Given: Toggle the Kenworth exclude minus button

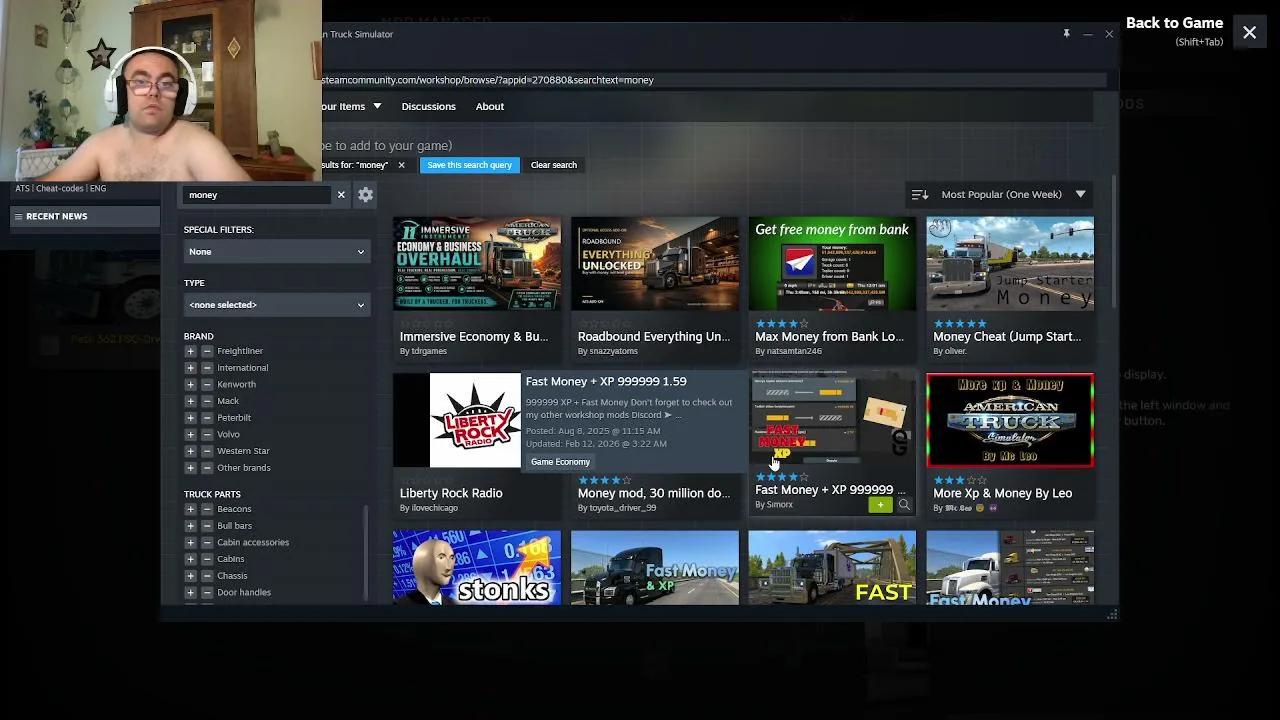Looking at the screenshot, I should click(207, 384).
